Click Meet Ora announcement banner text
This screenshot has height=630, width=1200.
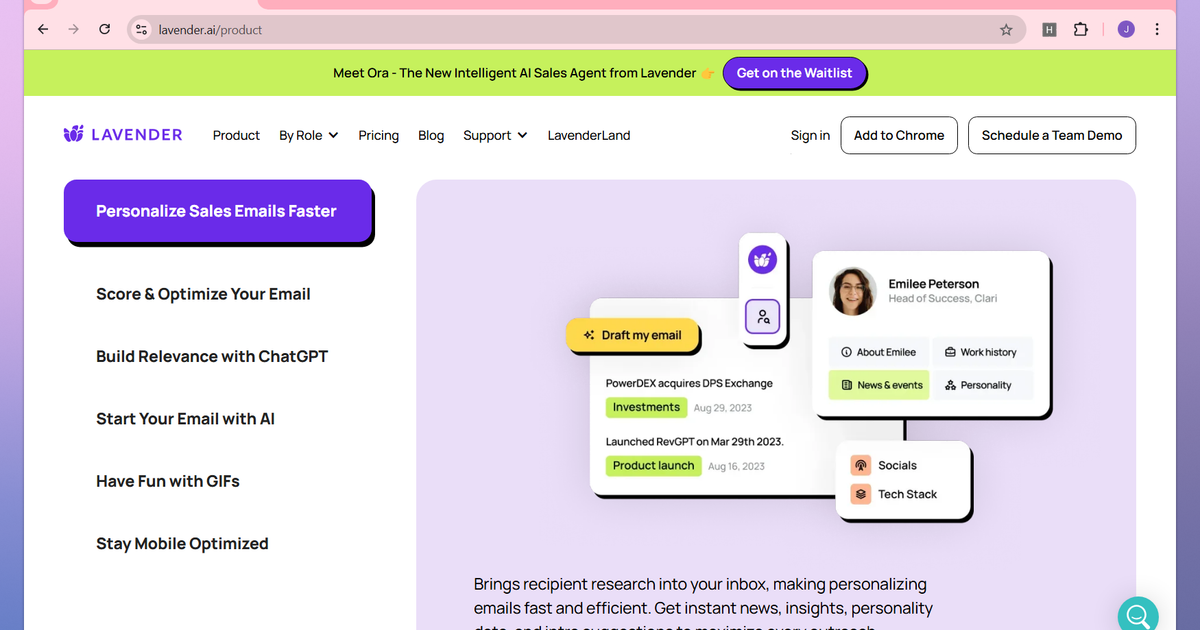coord(515,73)
